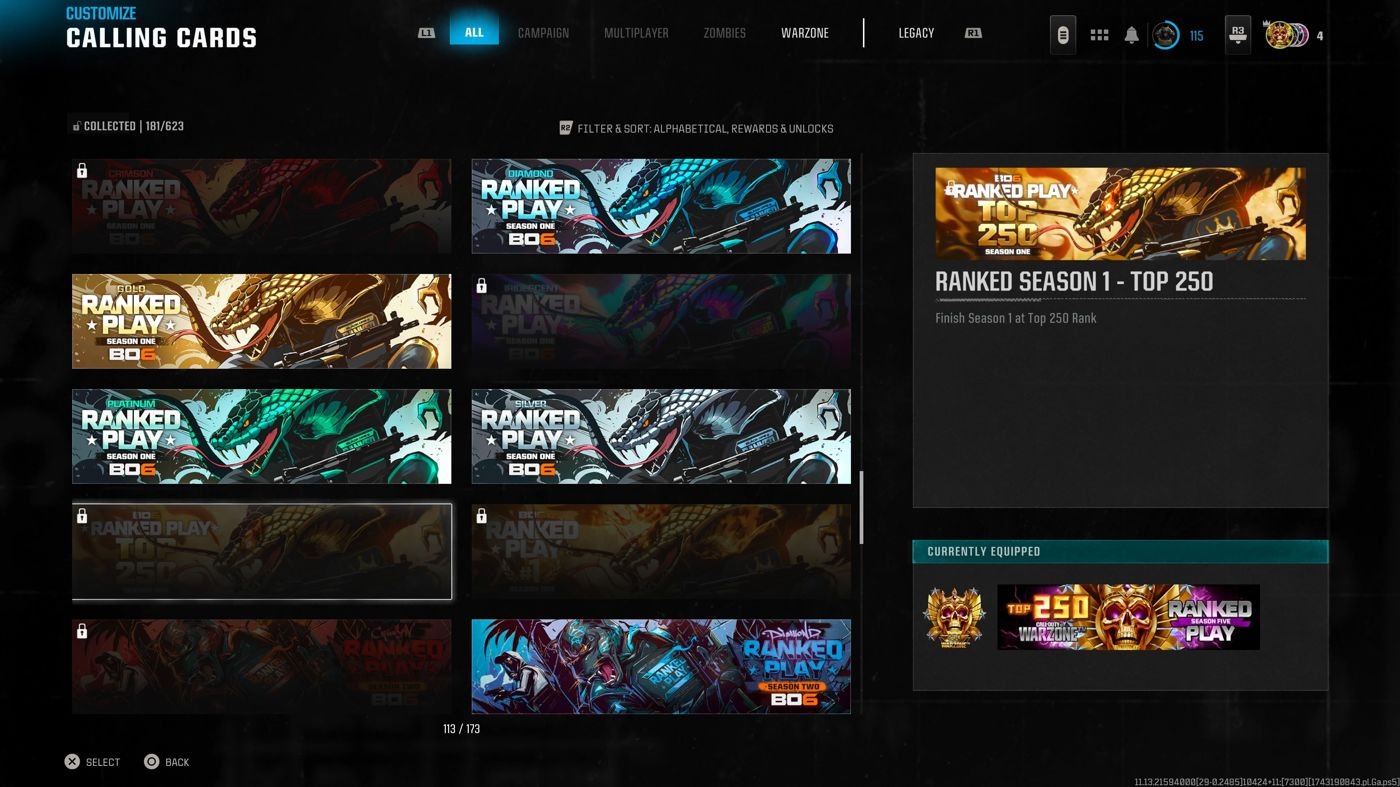The height and width of the screenshot is (787, 1400).
Task: Click the equipped gold skull emblem
Action: tap(955, 617)
